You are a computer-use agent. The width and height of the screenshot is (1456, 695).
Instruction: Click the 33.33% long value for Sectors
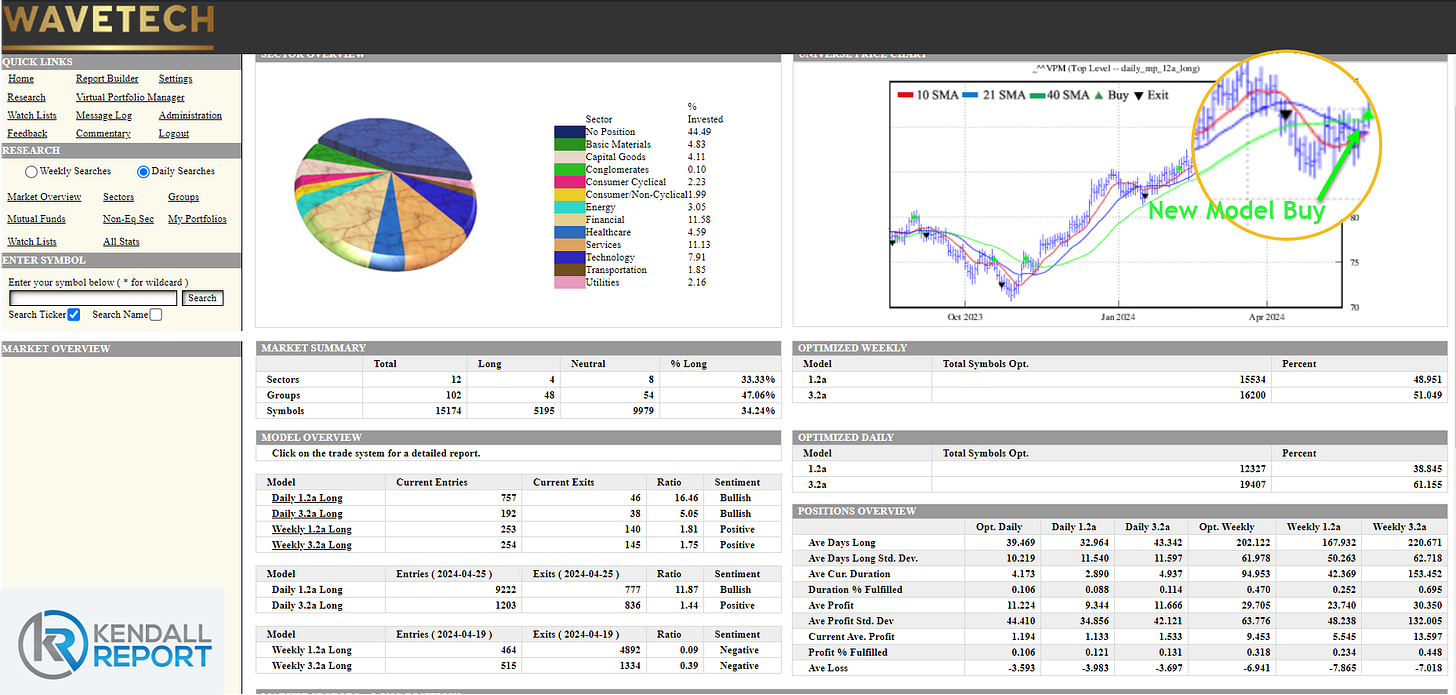(720, 380)
